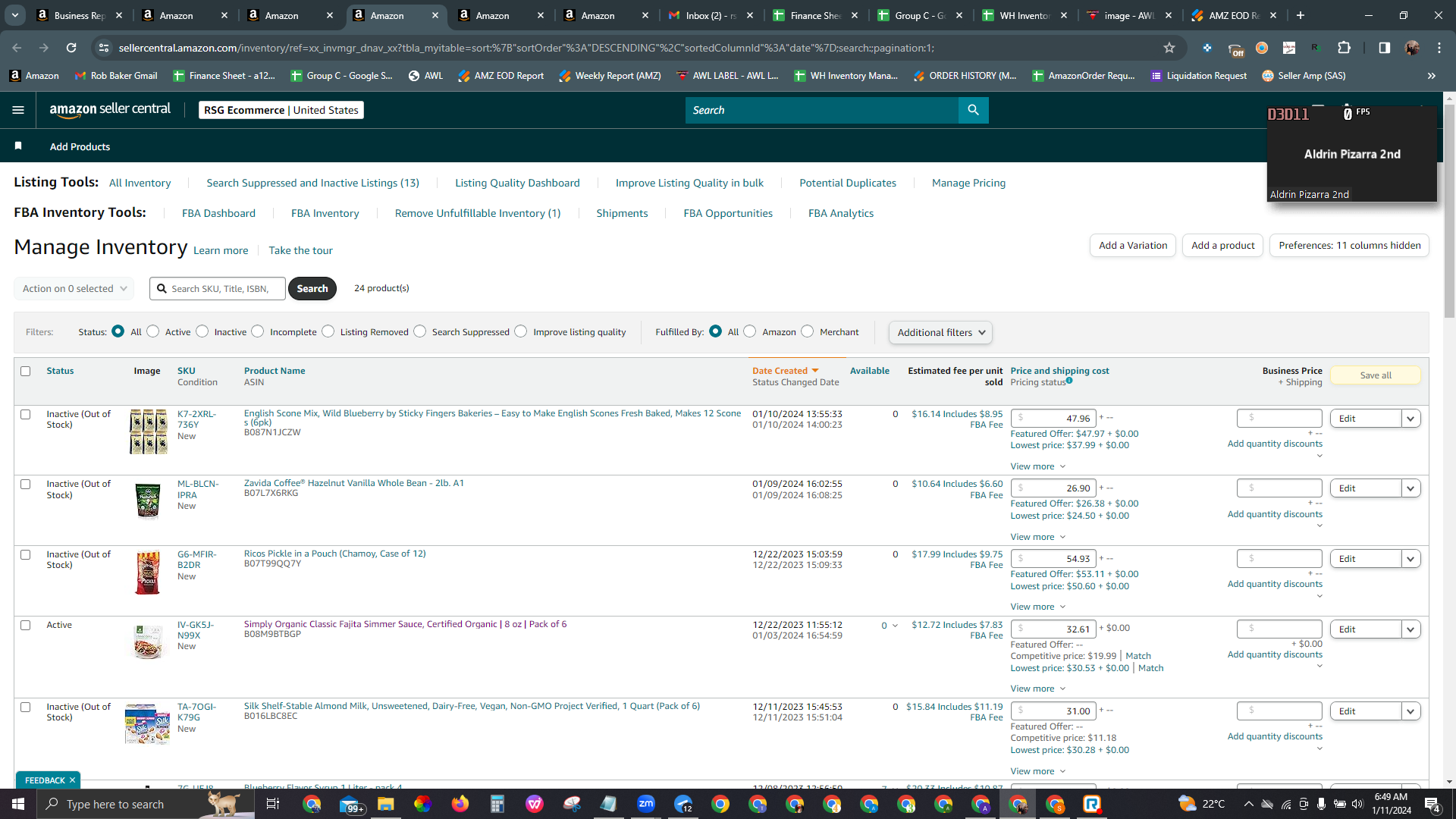Open File Explorer from the taskbar

coord(385,804)
